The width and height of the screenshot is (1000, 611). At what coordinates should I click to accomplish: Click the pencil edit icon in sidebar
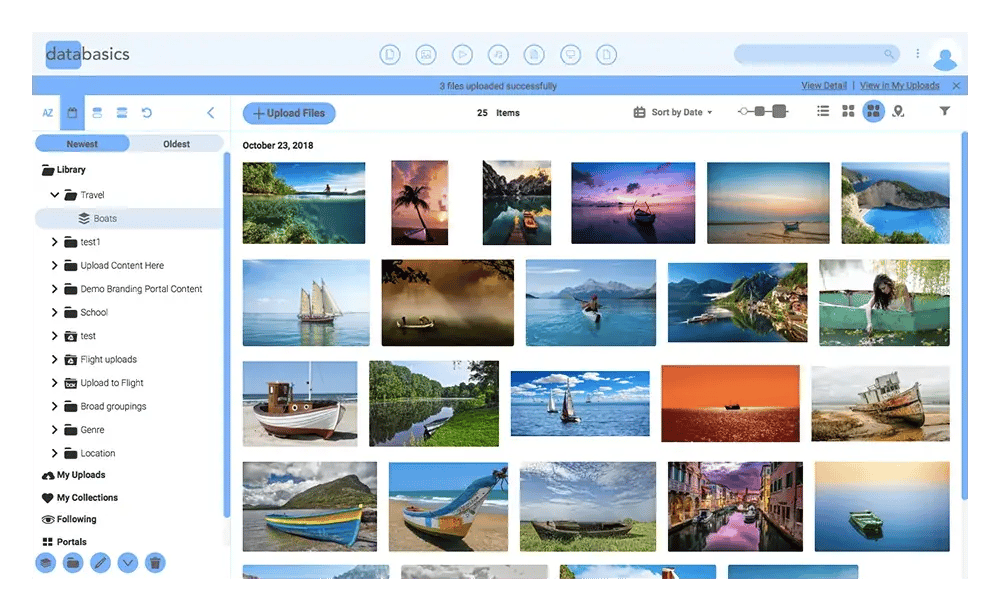click(100, 563)
